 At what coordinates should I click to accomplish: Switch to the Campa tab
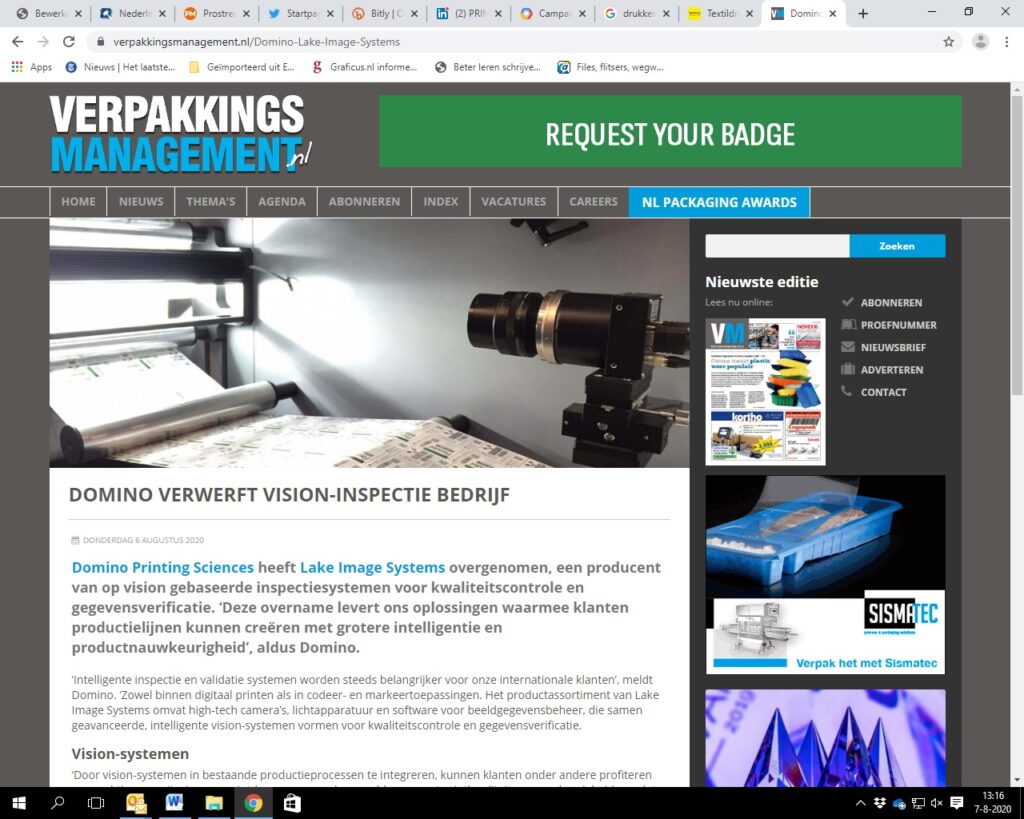point(552,14)
